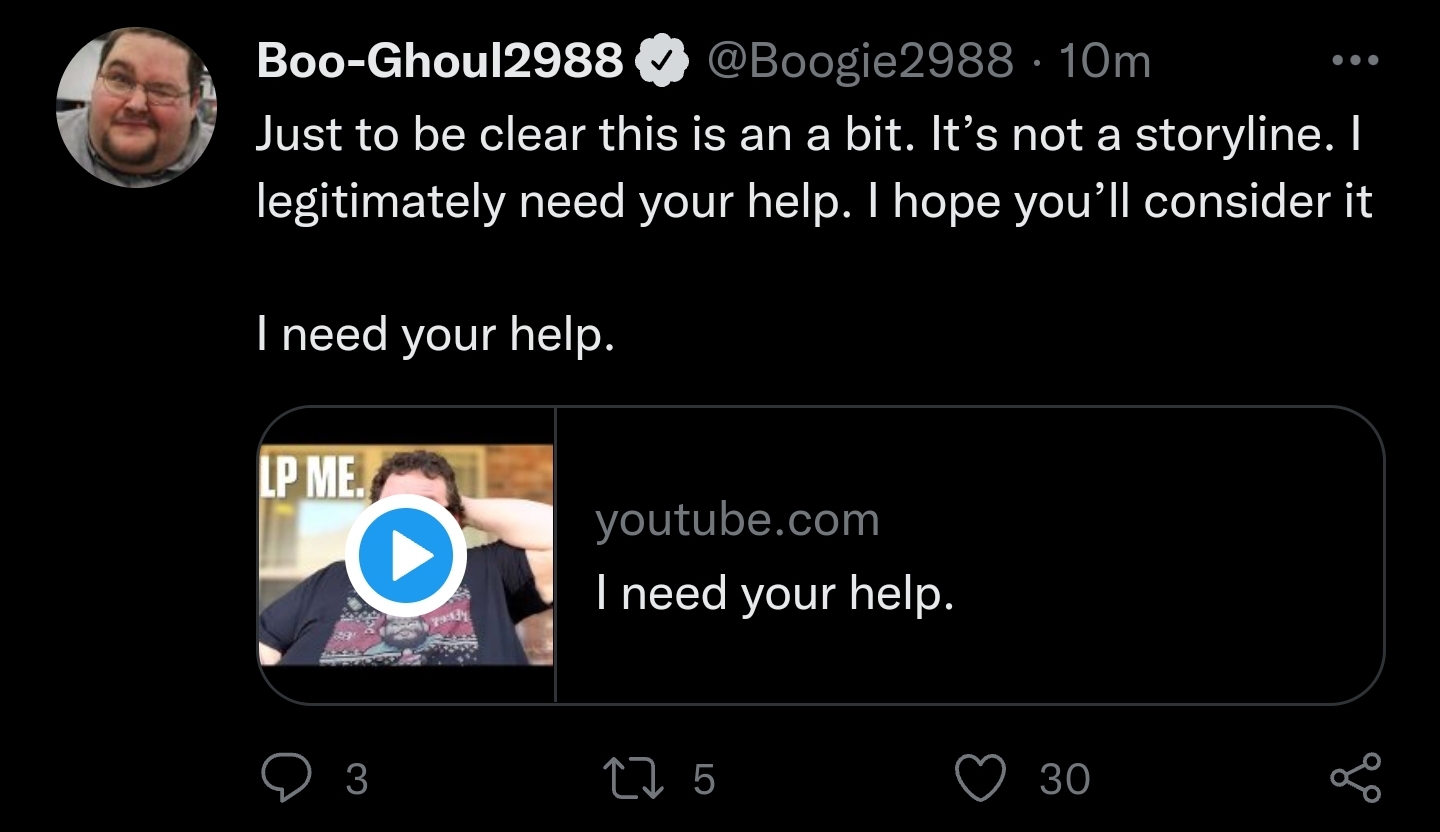Open the card title "I need your help."
1440x832 pixels.
pyautogui.click(x=774, y=594)
